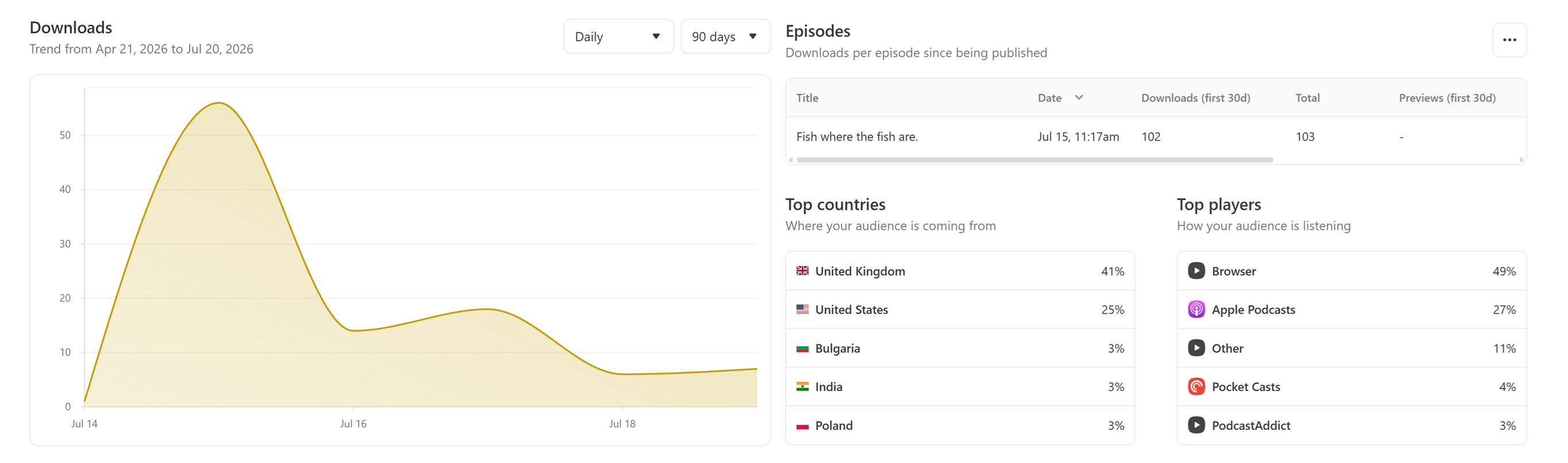Click the Jul 16 axis label
The image size is (1568, 463).
pyautogui.click(x=353, y=424)
